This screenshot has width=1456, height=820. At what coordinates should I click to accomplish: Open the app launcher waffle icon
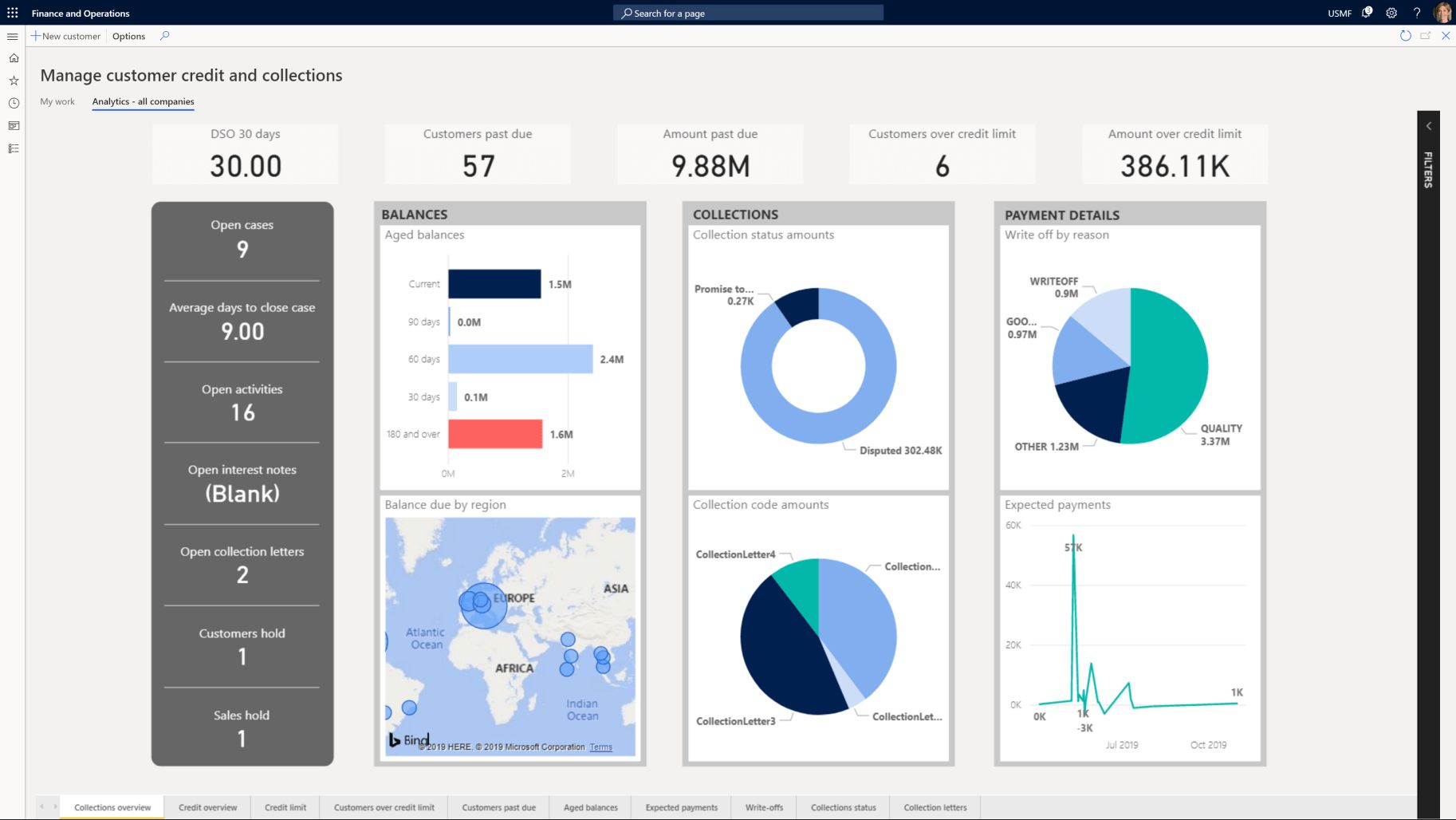[x=13, y=13]
